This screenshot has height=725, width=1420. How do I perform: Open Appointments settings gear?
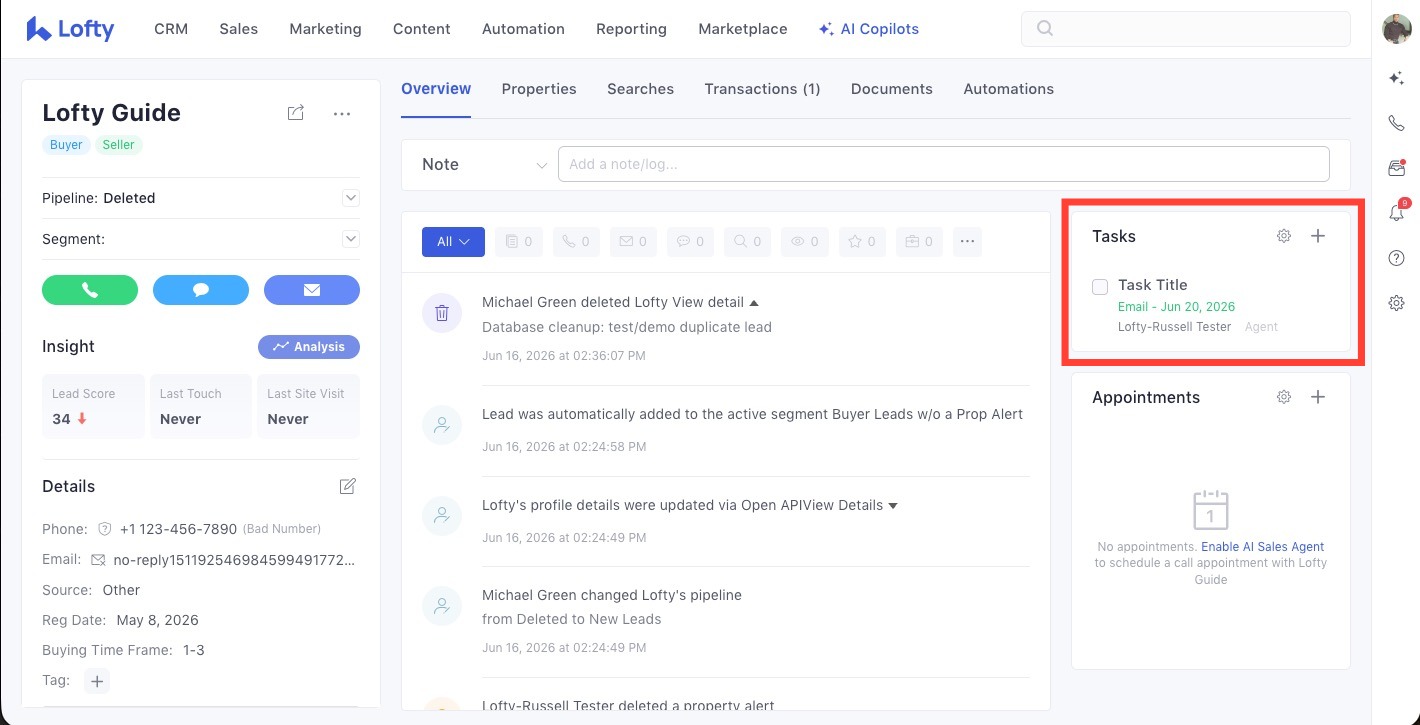click(x=1284, y=397)
